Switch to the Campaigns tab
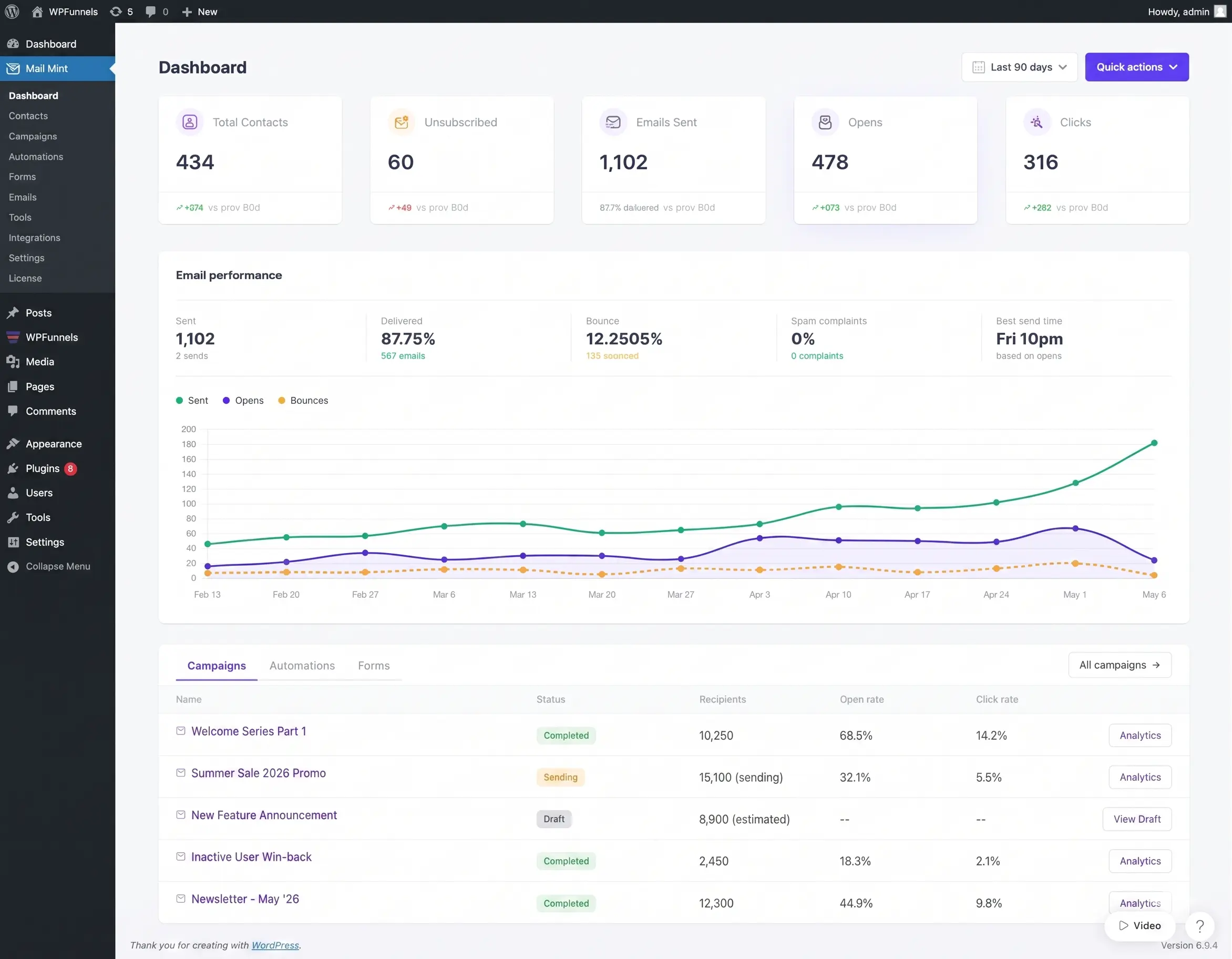 (x=217, y=666)
